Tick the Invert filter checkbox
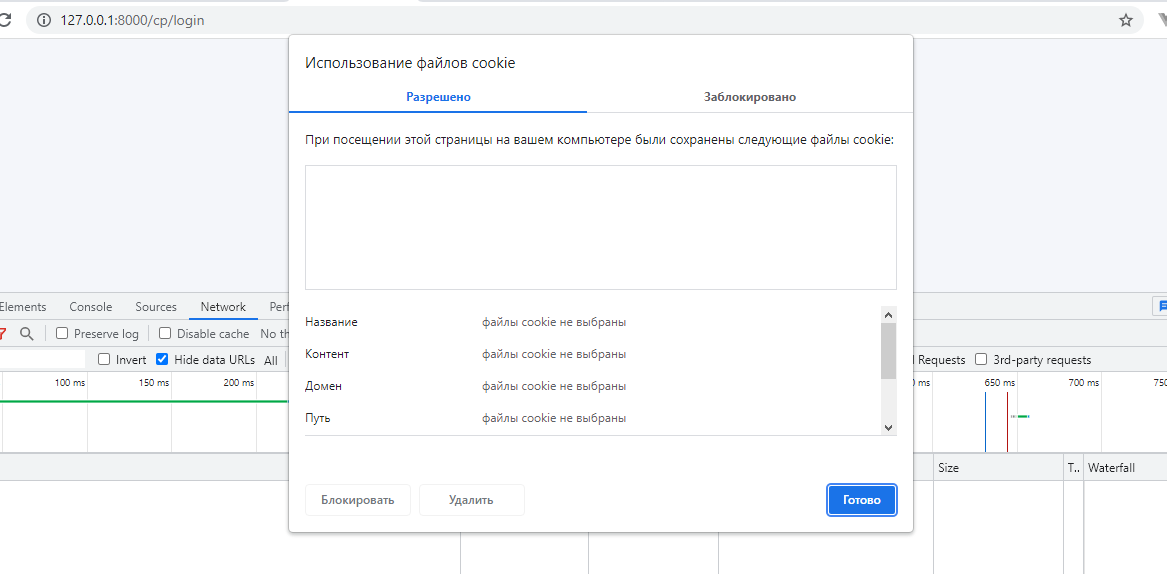 [x=104, y=360]
